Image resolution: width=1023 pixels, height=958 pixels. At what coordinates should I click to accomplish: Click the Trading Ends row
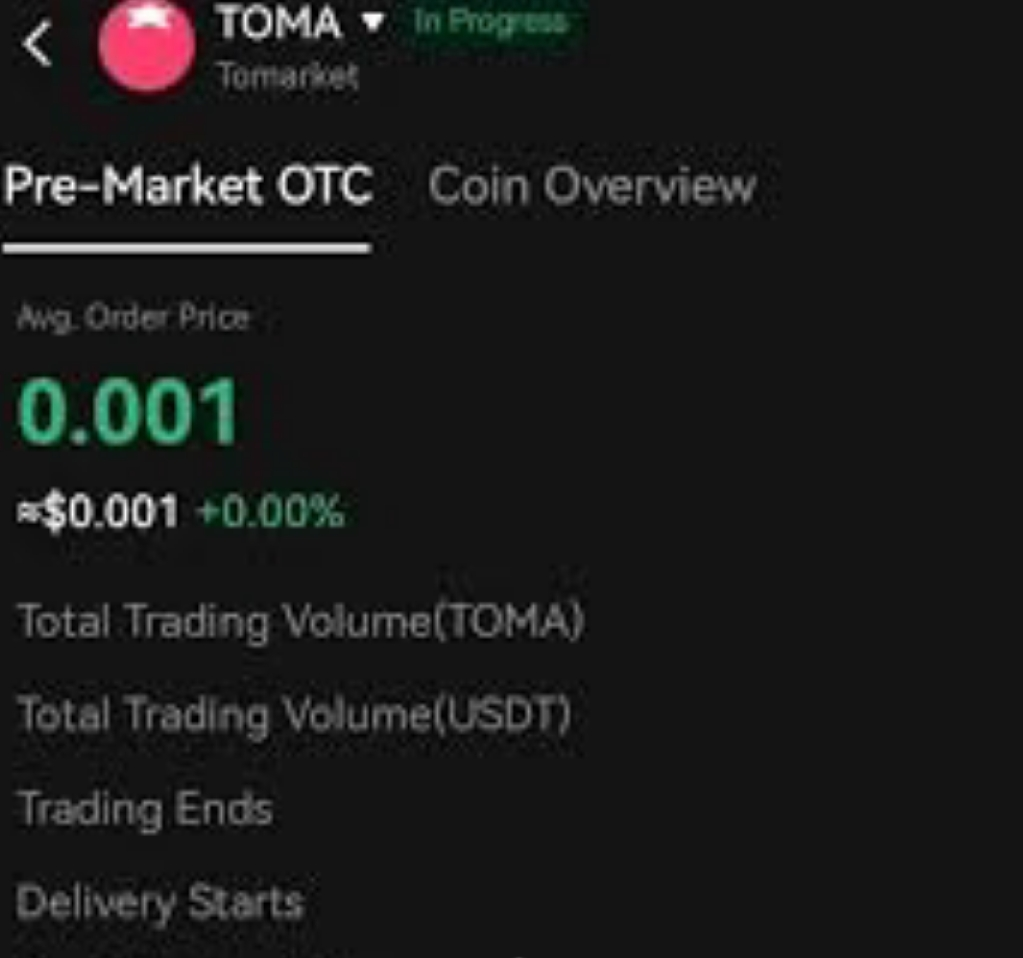[x=145, y=809]
